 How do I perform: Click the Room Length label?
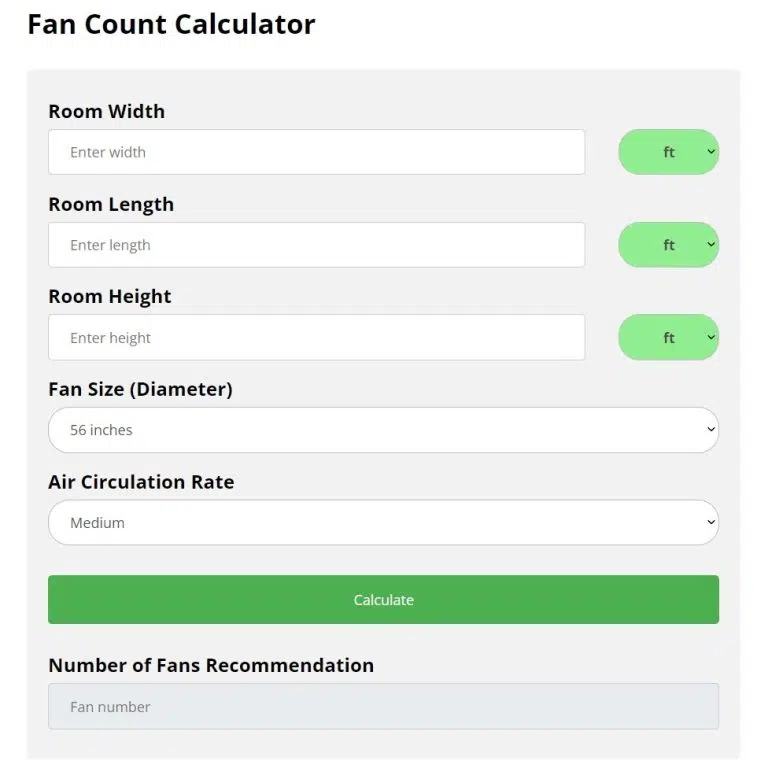111,205
